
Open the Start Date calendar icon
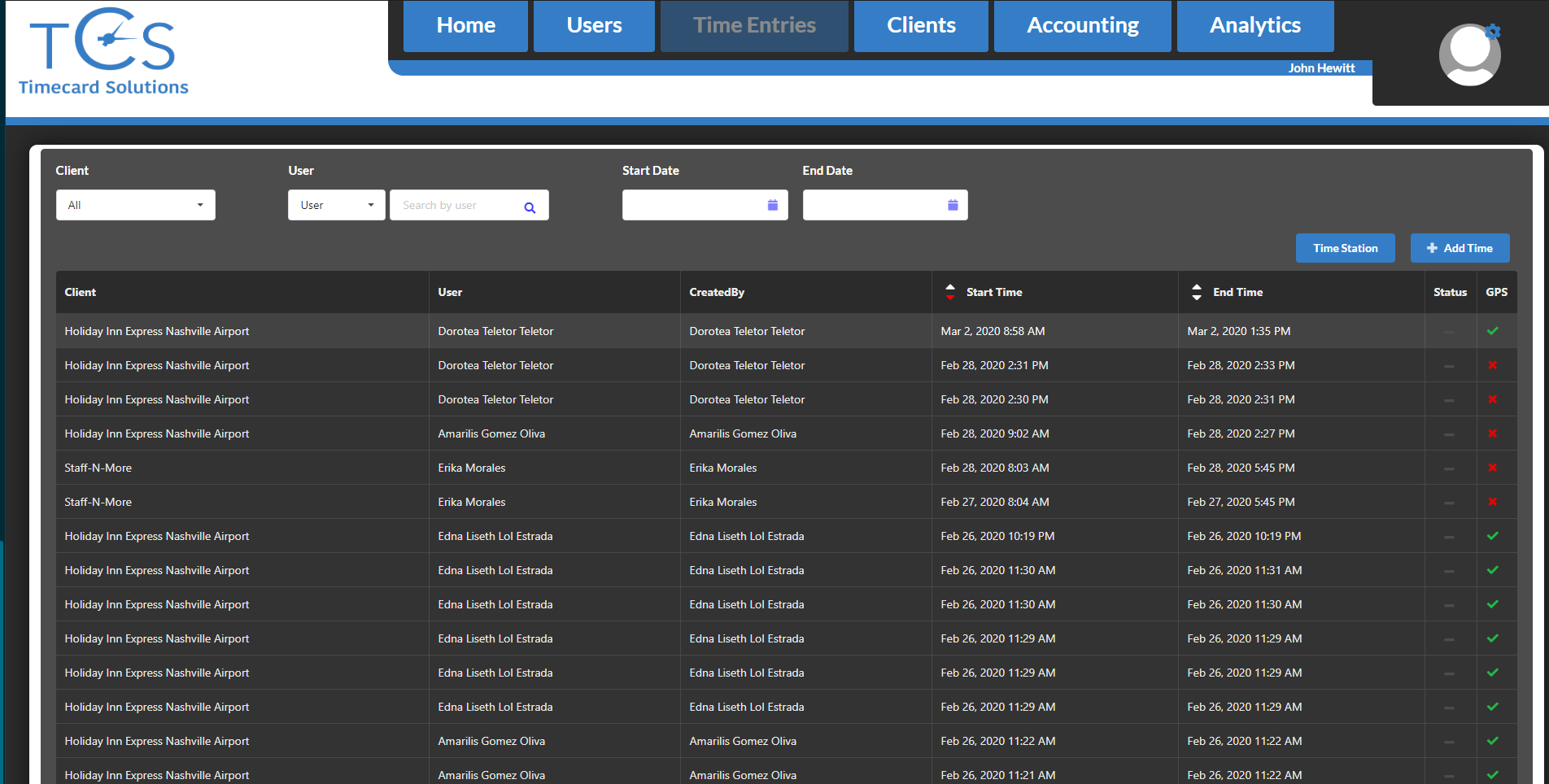click(772, 205)
